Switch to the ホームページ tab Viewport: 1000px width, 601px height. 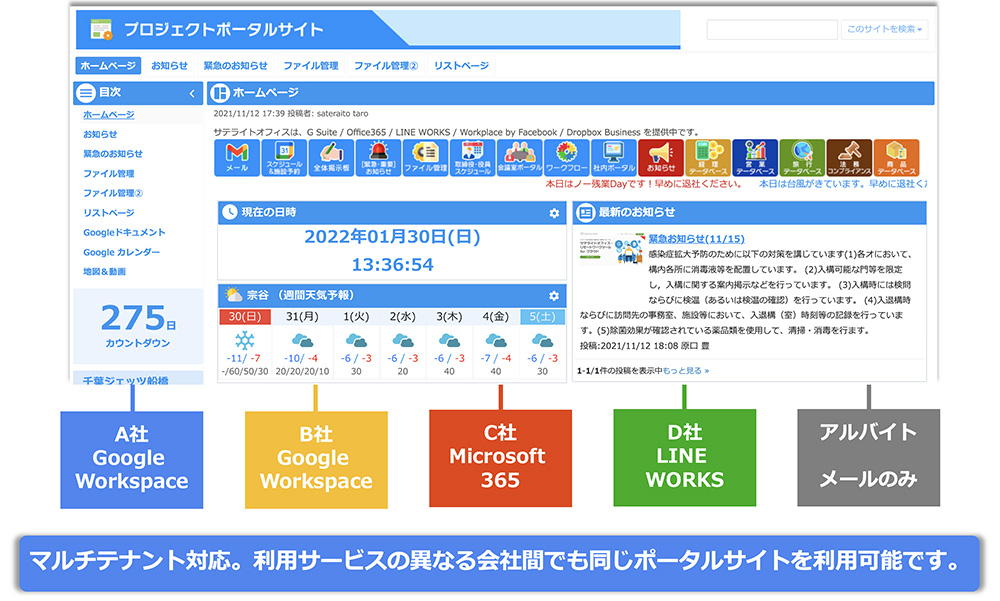click(108, 66)
